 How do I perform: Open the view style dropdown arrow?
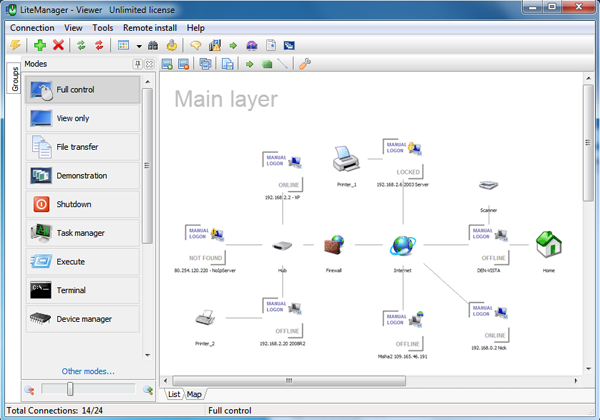tap(139, 46)
